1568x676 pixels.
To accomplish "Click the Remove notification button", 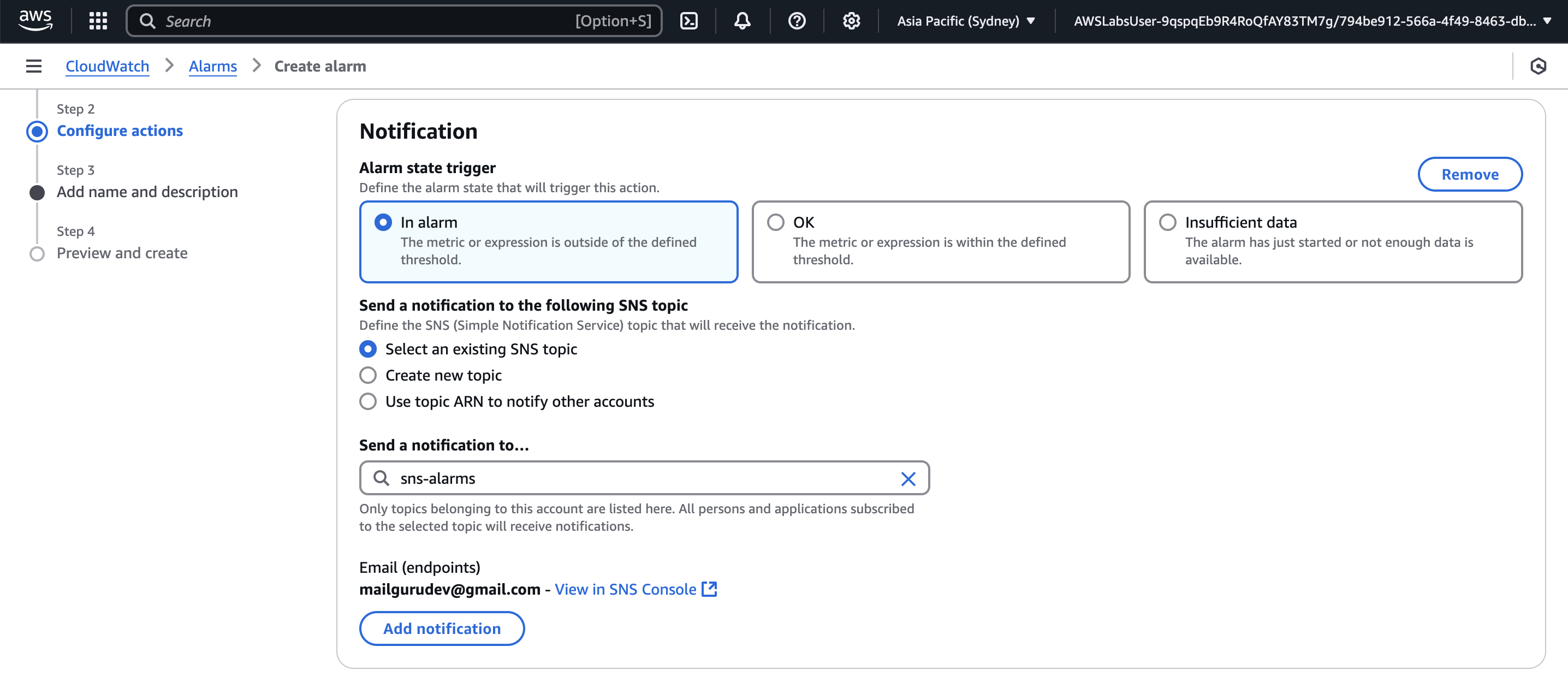I will [x=1470, y=174].
